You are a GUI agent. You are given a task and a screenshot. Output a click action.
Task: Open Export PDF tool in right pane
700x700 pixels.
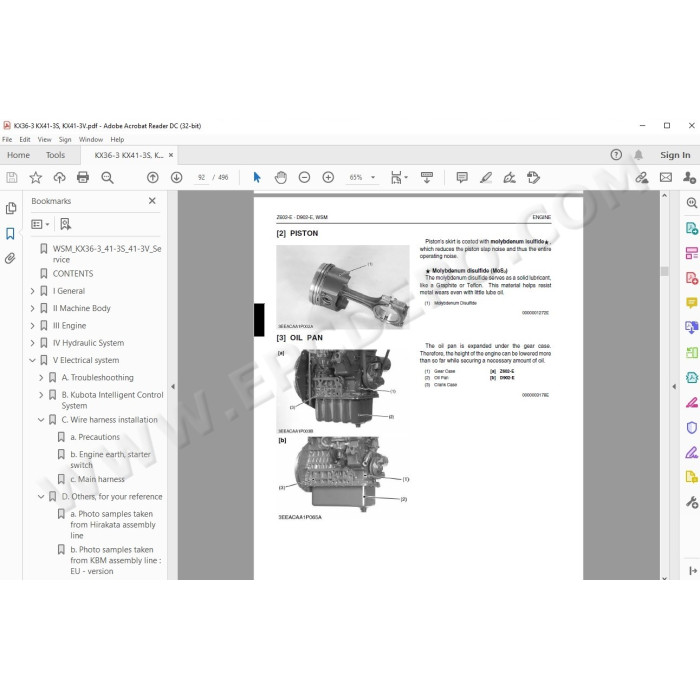coord(692,229)
